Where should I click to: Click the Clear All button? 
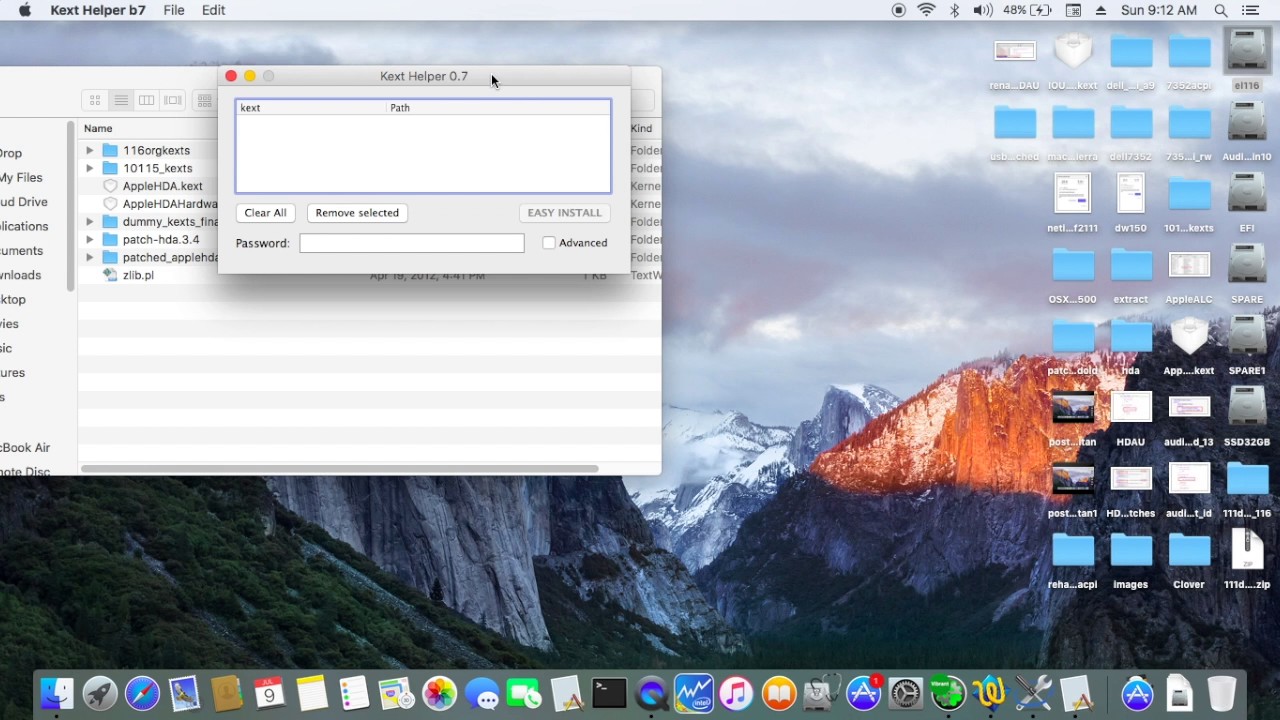265,213
